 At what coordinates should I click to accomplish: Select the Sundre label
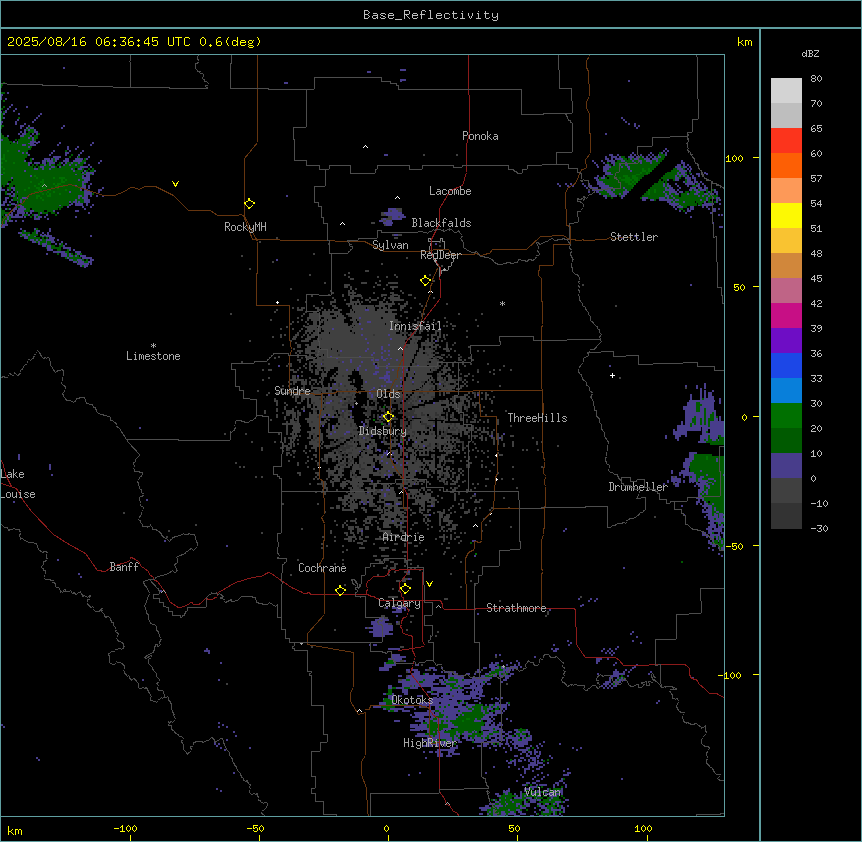click(292, 391)
